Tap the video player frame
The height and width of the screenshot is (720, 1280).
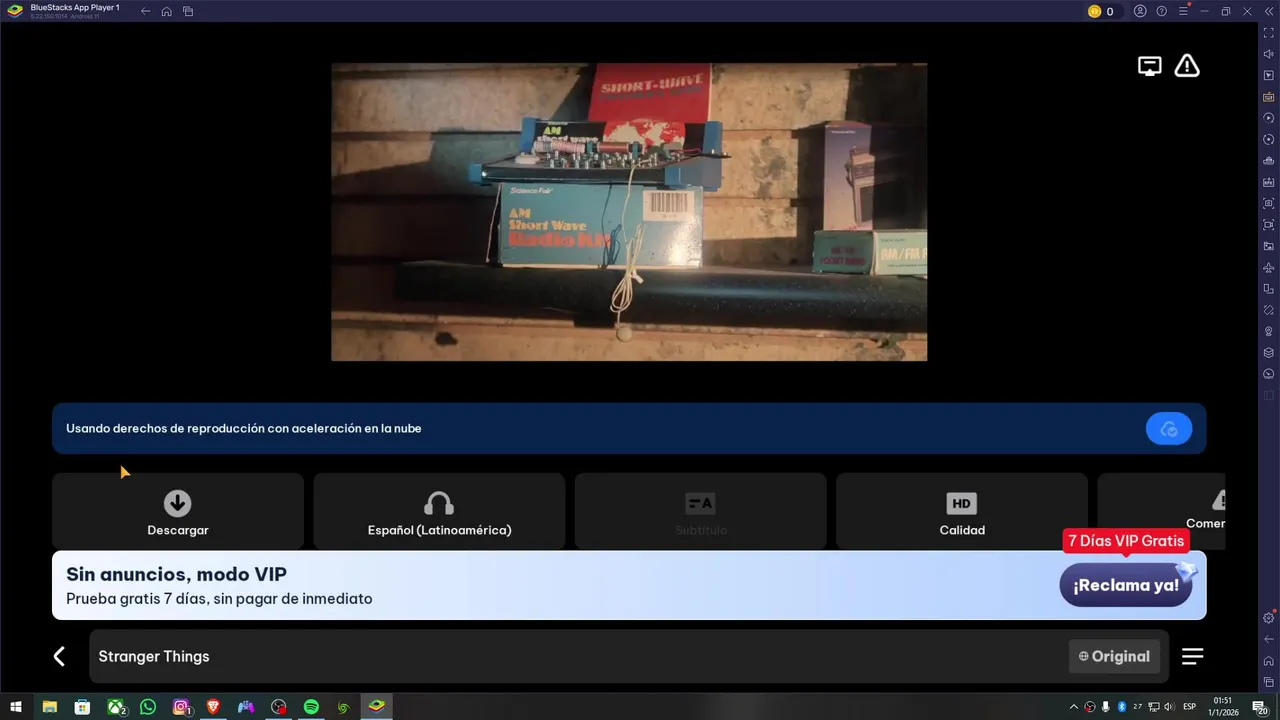point(629,212)
